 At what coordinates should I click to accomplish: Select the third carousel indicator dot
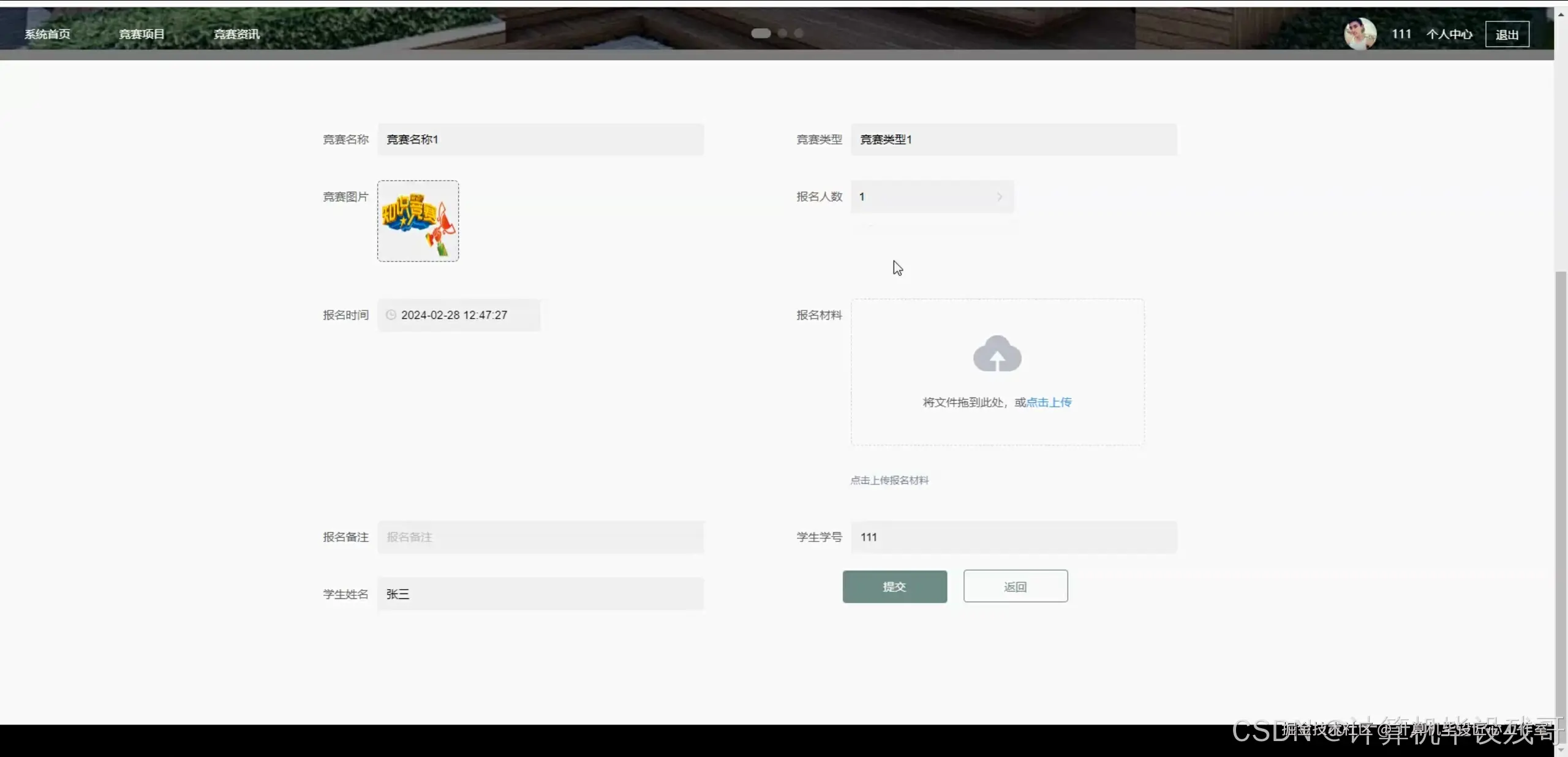pos(799,33)
